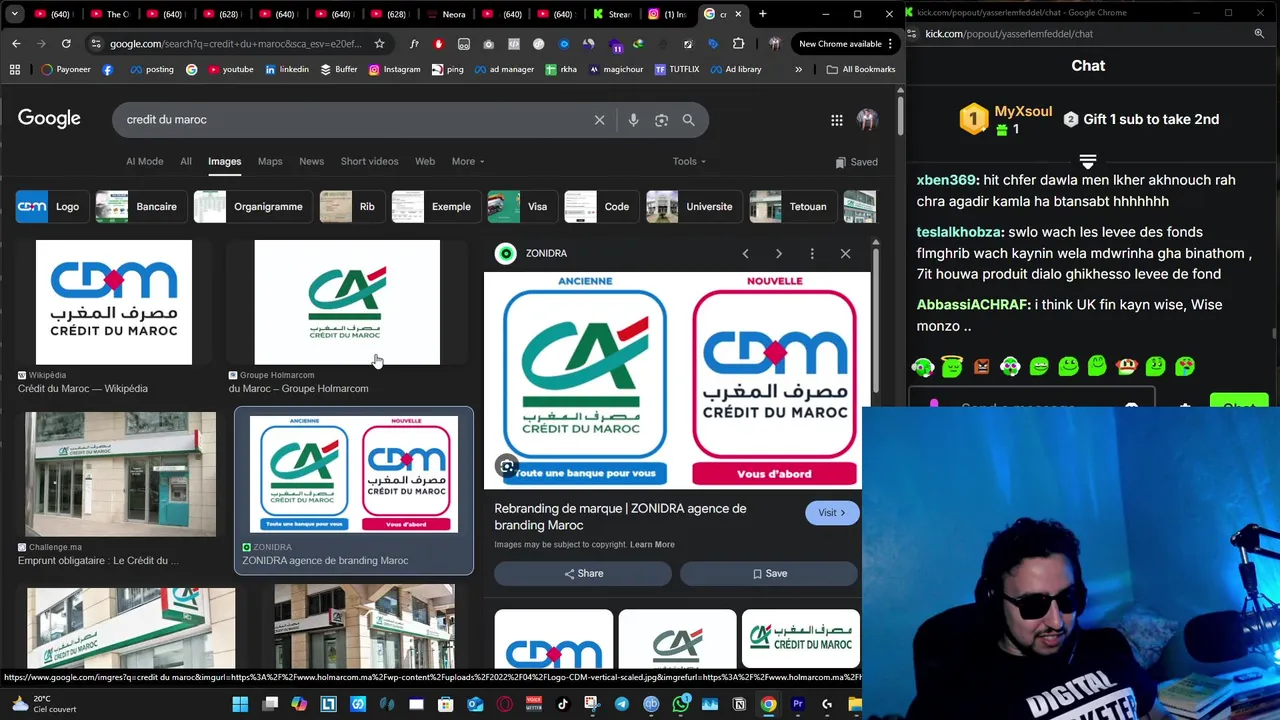Open the linkedin bookmark
Viewport: 1280px width, 720px height.
(286, 69)
